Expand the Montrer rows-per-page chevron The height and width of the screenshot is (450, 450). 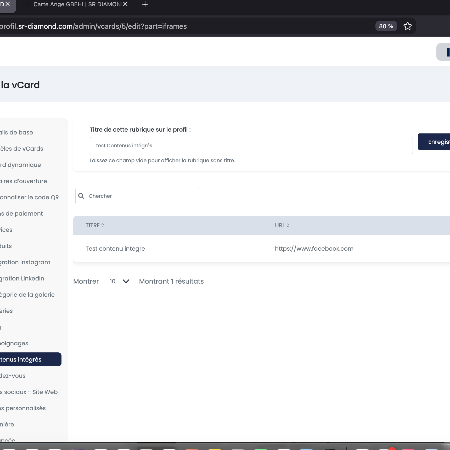pos(126,281)
